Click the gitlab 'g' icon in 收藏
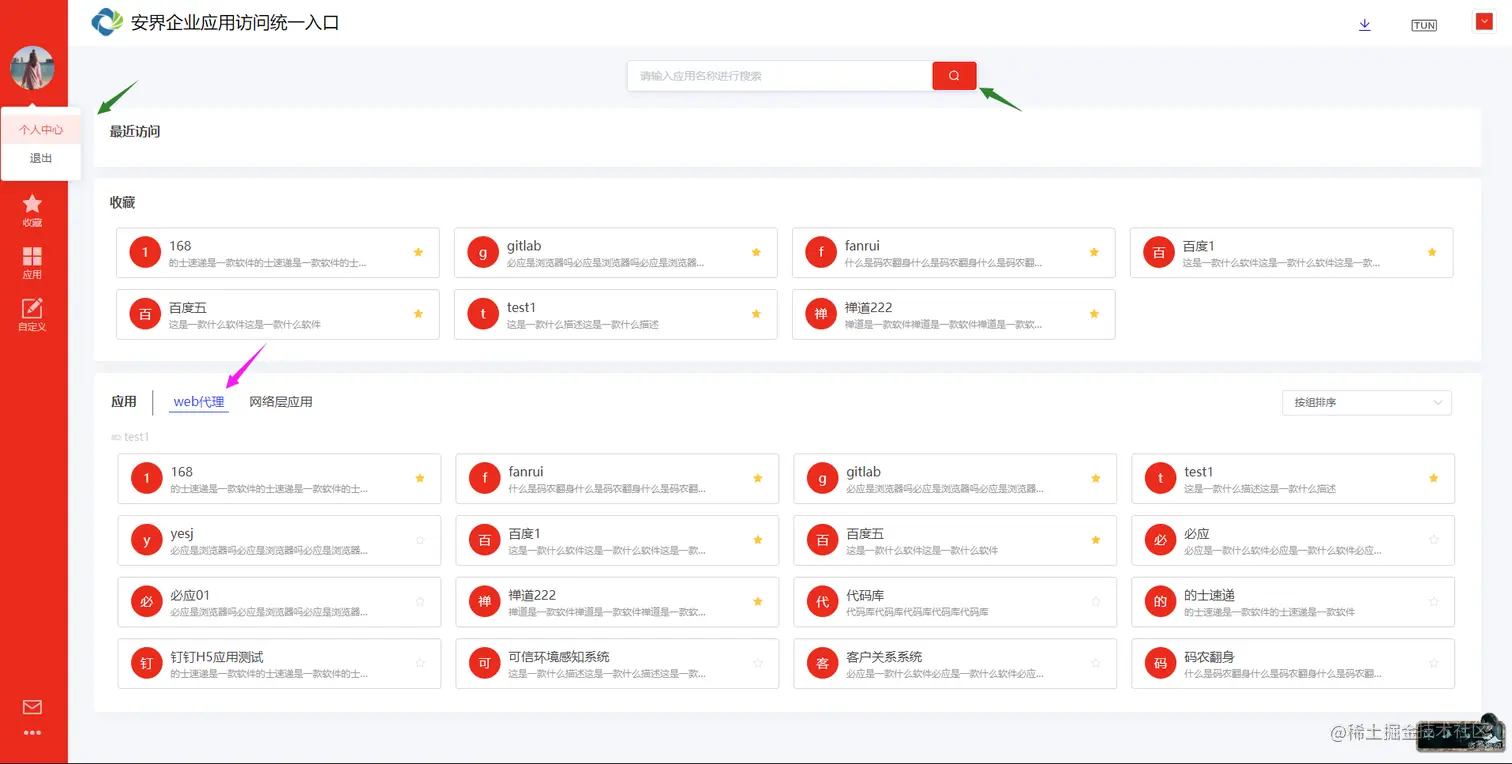 click(483, 253)
